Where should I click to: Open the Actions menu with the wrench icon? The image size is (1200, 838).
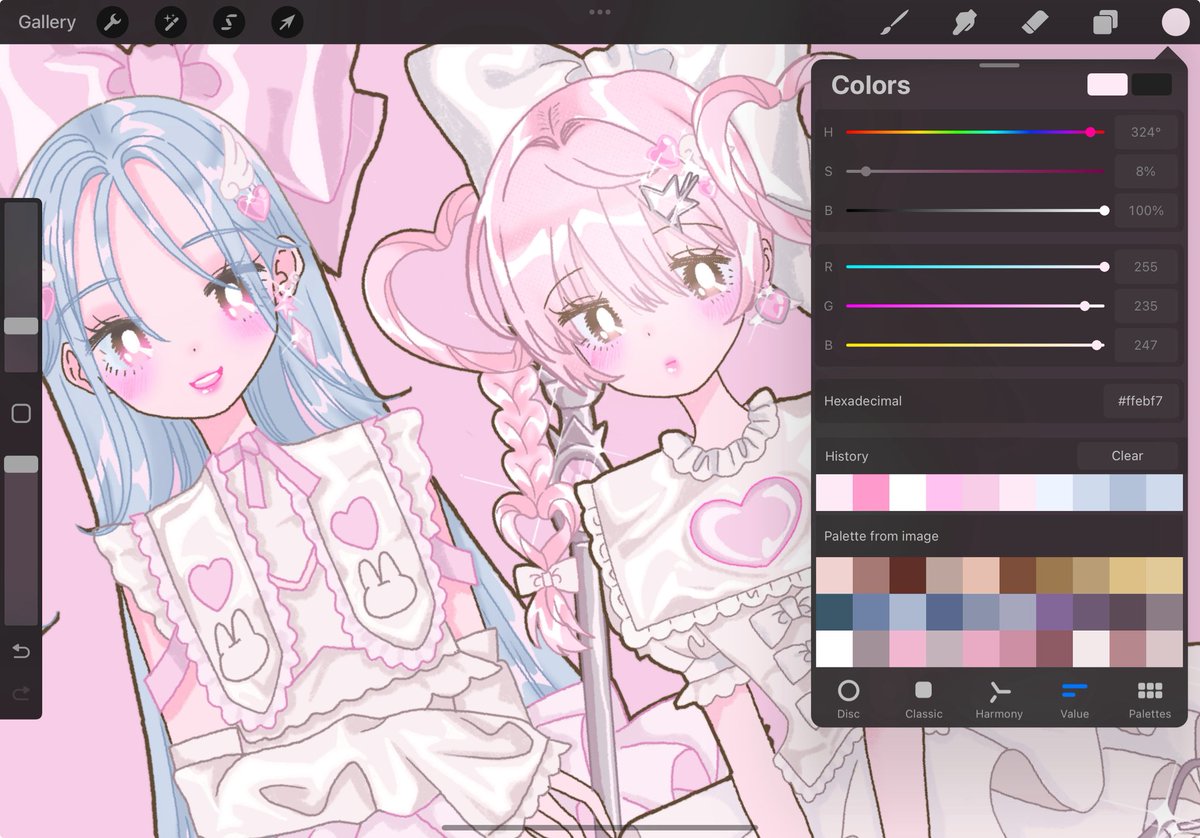click(x=111, y=22)
